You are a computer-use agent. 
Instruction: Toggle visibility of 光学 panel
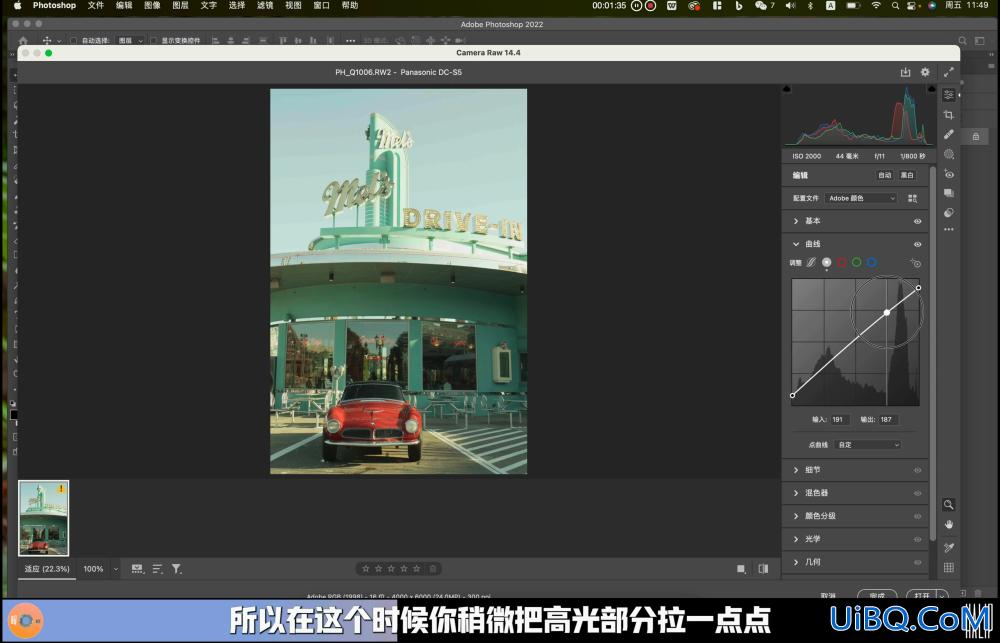[x=918, y=539]
